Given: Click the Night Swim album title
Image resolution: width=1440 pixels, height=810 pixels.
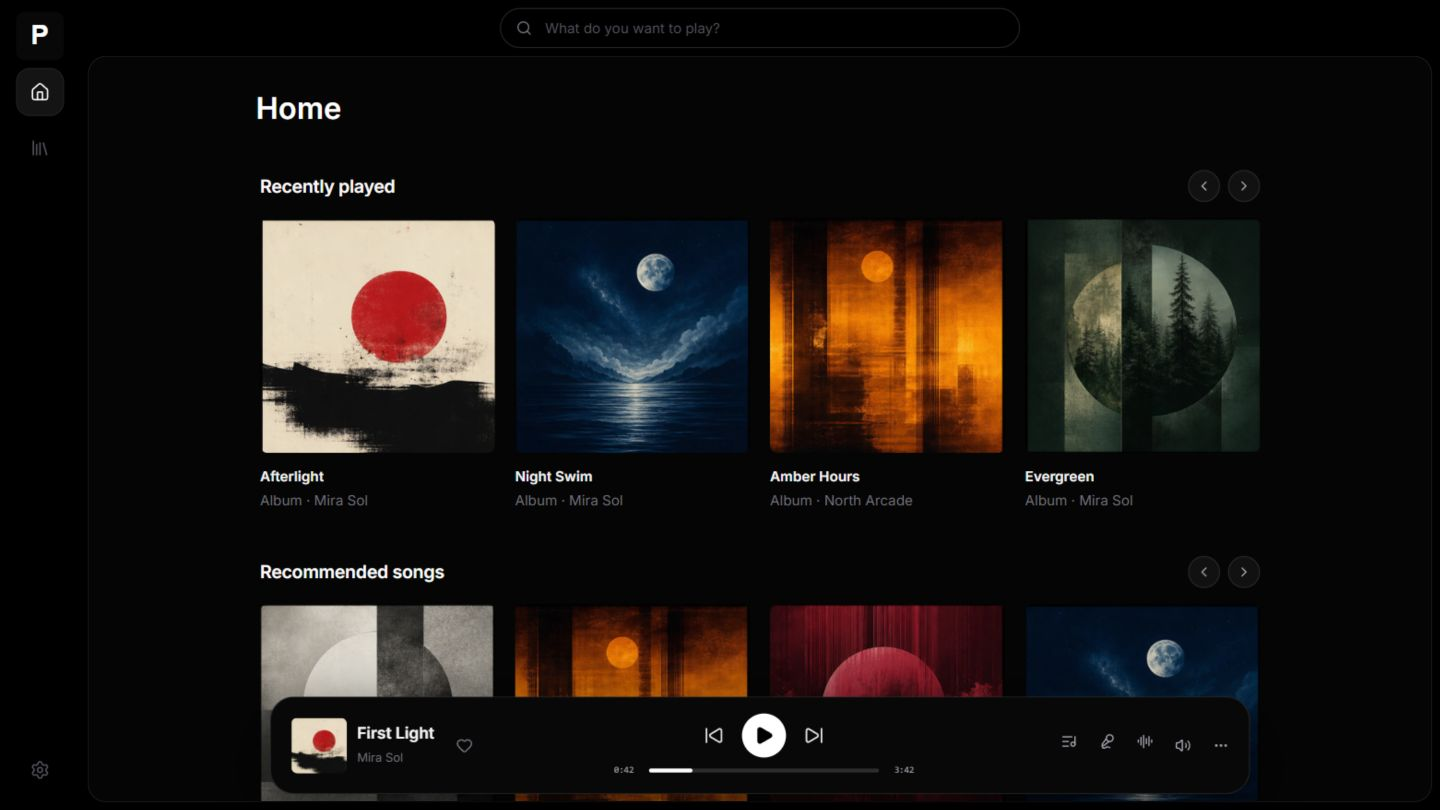Looking at the screenshot, I should point(554,477).
